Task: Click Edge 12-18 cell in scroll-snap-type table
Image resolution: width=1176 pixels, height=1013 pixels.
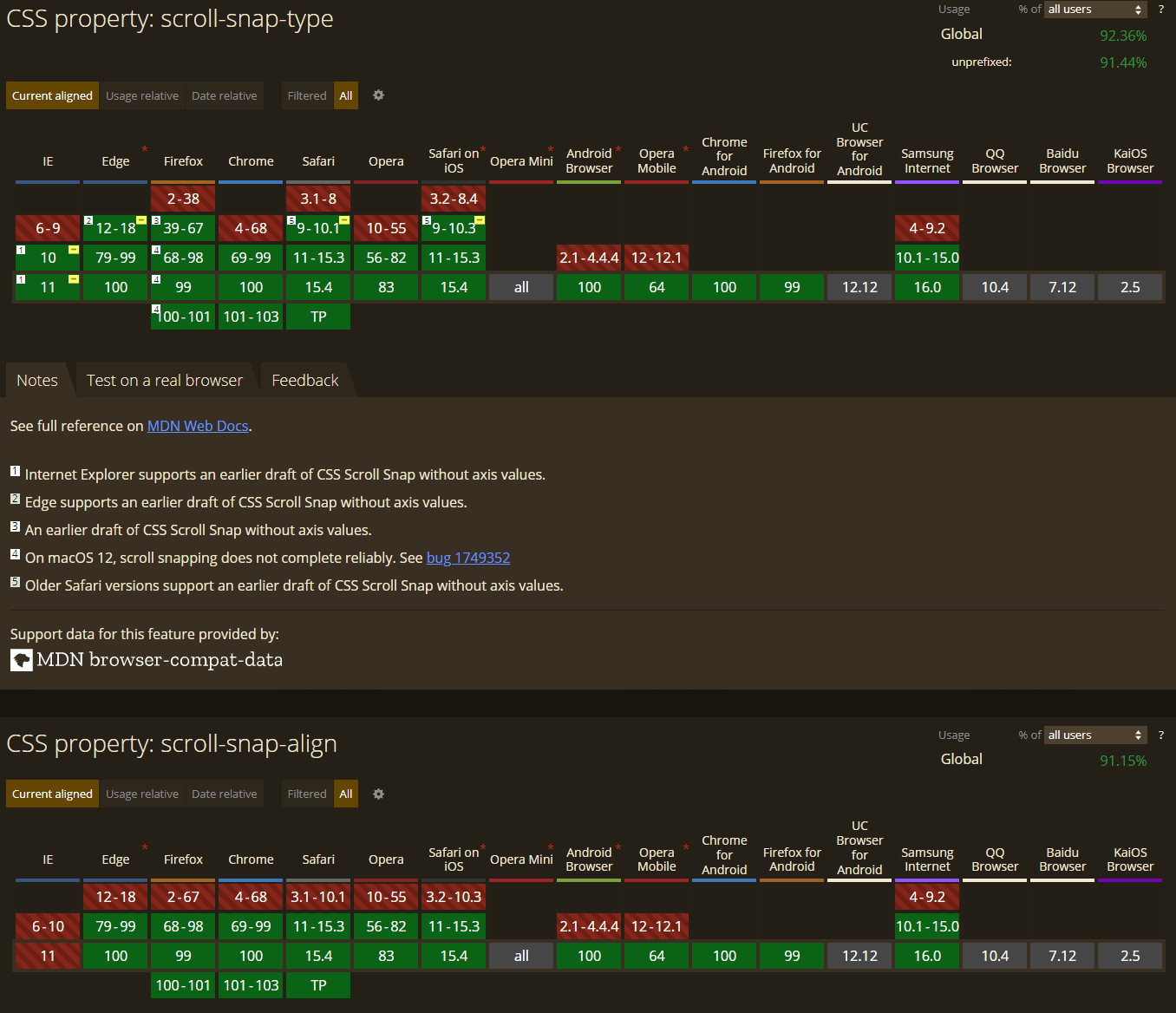Action: pyautogui.click(x=115, y=228)
